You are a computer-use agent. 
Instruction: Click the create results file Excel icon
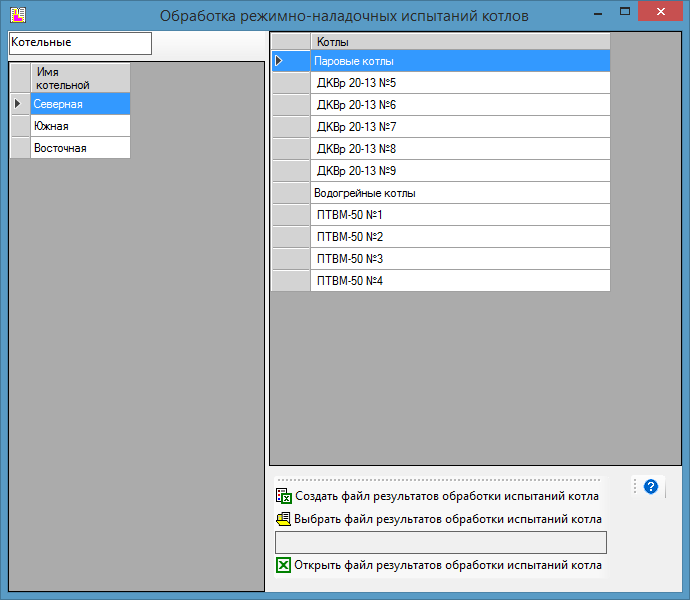click(x=283, y=496)
